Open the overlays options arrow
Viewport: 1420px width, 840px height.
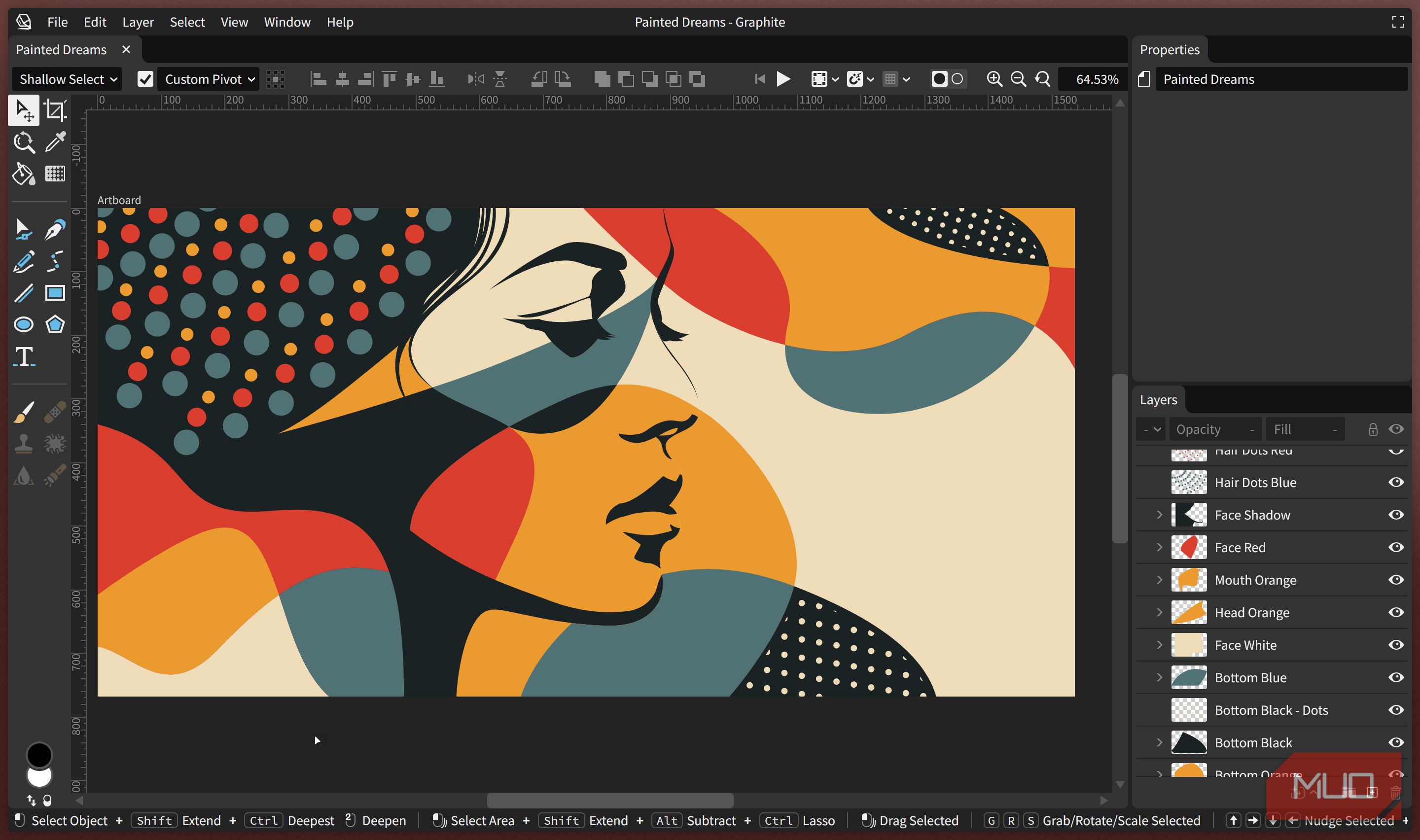(835, 79)
